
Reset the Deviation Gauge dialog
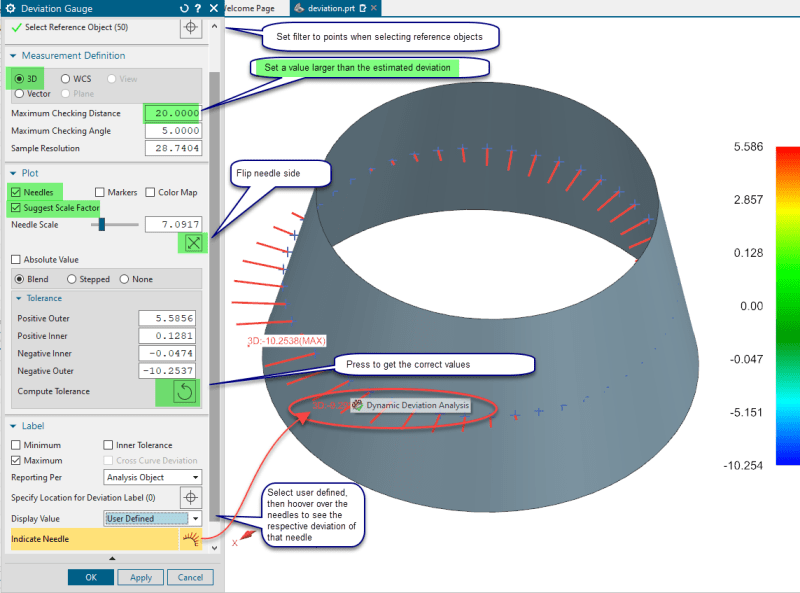[x=184, y=8]
